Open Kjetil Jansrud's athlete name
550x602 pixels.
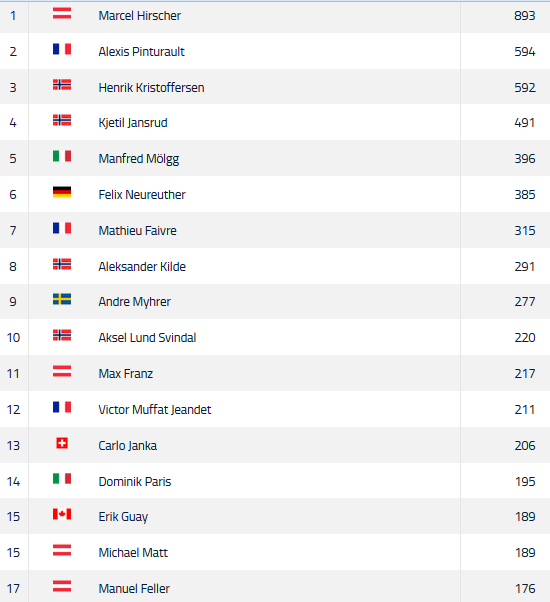pyautogui.click(x=133, y=123)
